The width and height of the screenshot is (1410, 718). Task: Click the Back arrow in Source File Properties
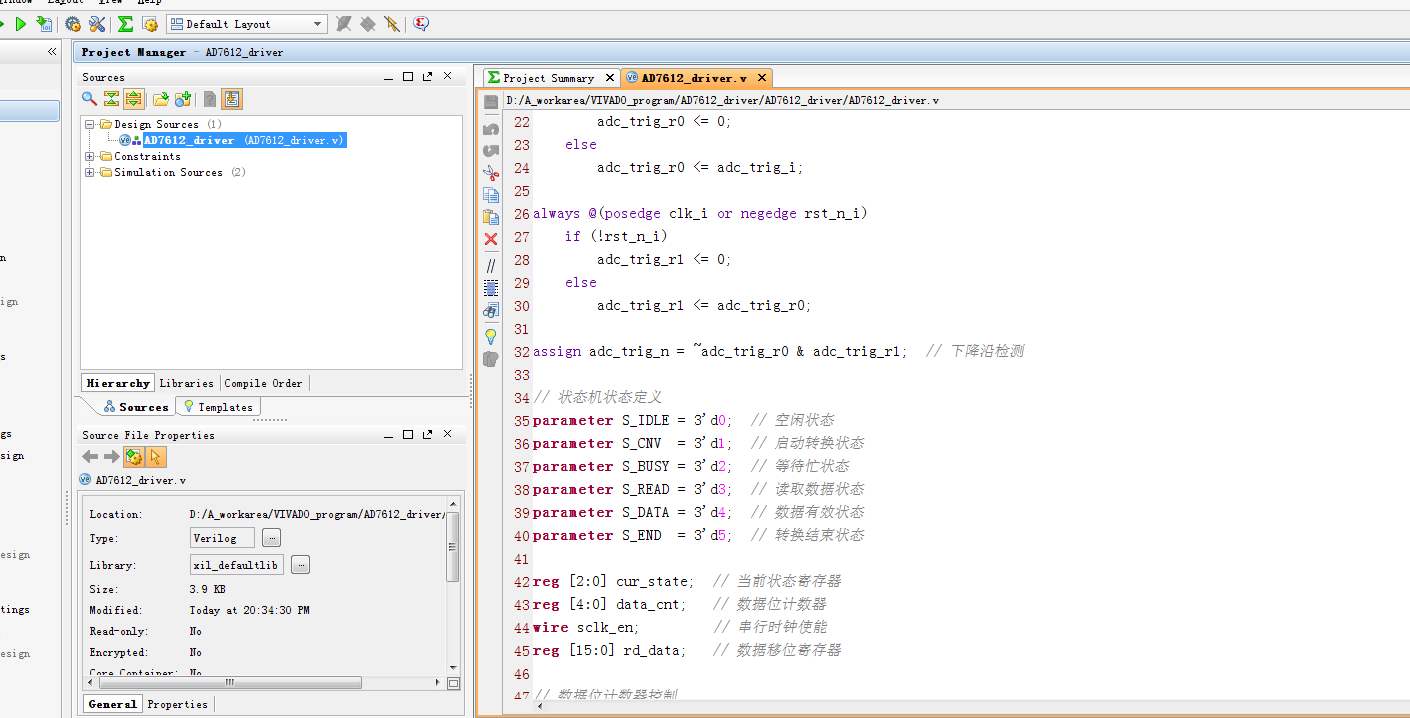(90, 457)
